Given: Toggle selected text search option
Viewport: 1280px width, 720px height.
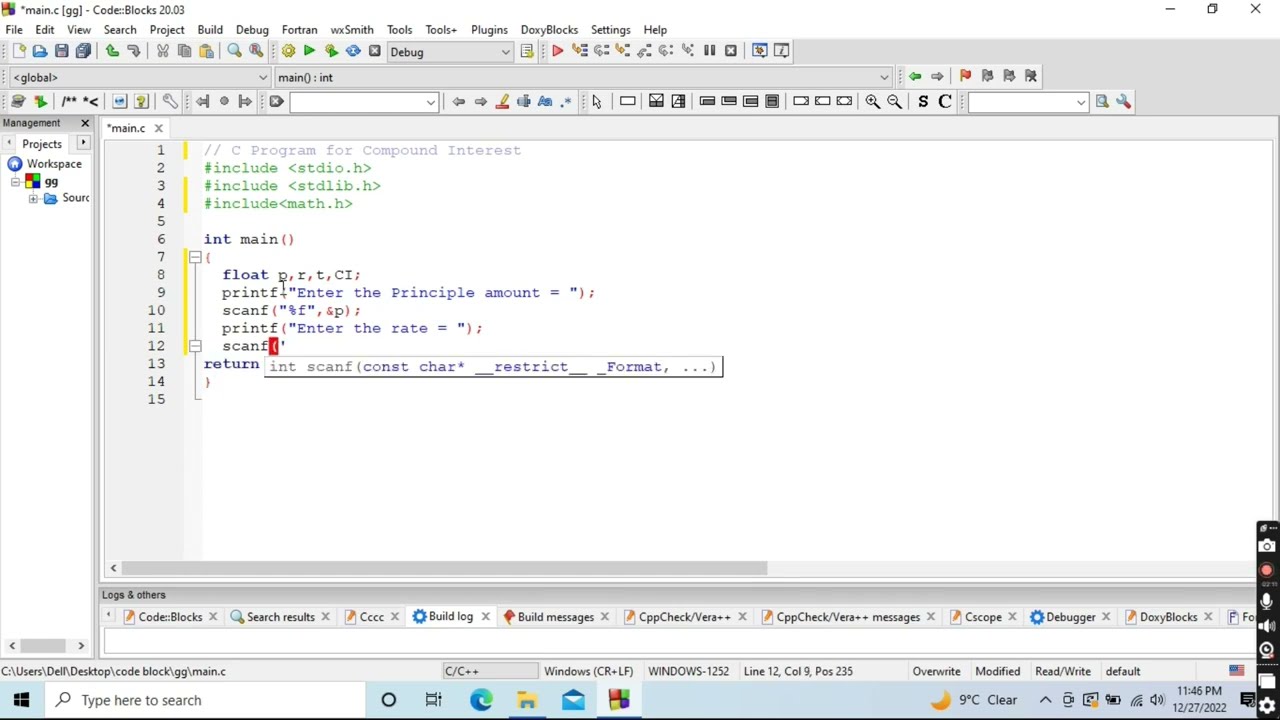Looking at the screenshot, I should point(523,101).
